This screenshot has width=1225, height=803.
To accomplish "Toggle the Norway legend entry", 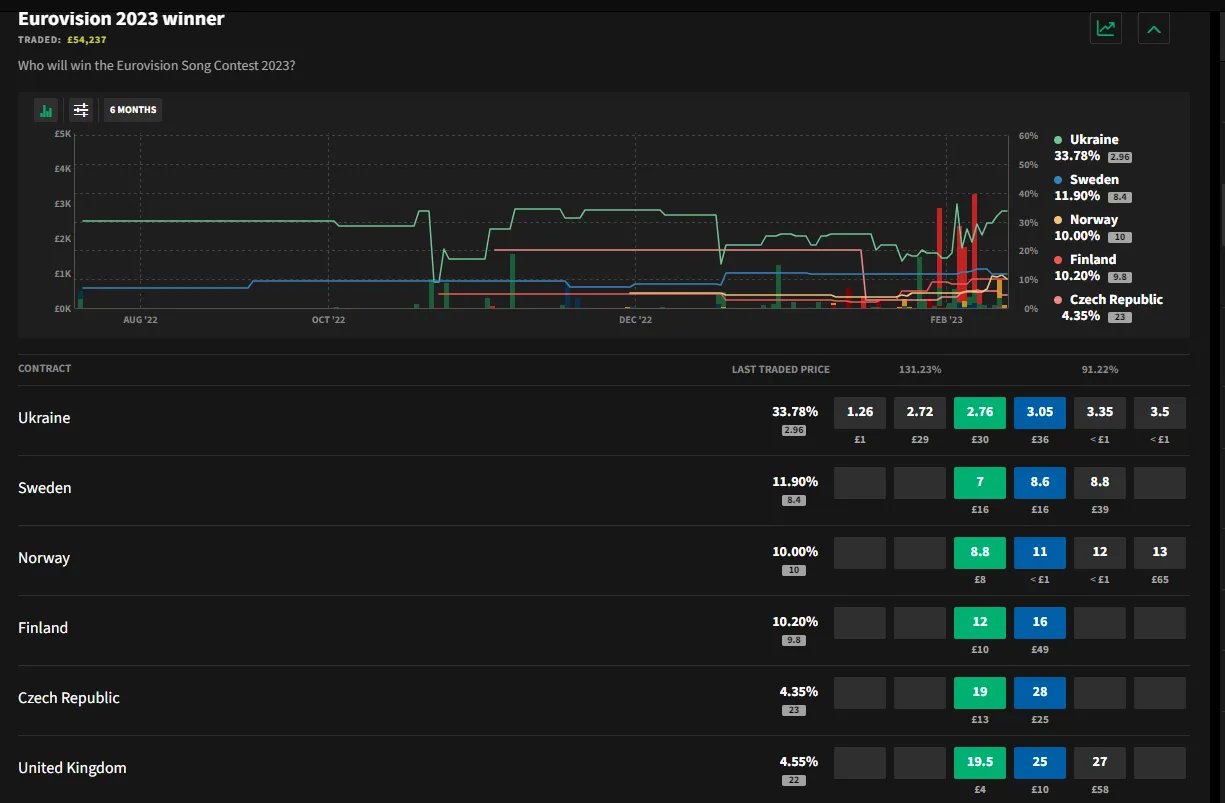I will tap(1093, 220).
